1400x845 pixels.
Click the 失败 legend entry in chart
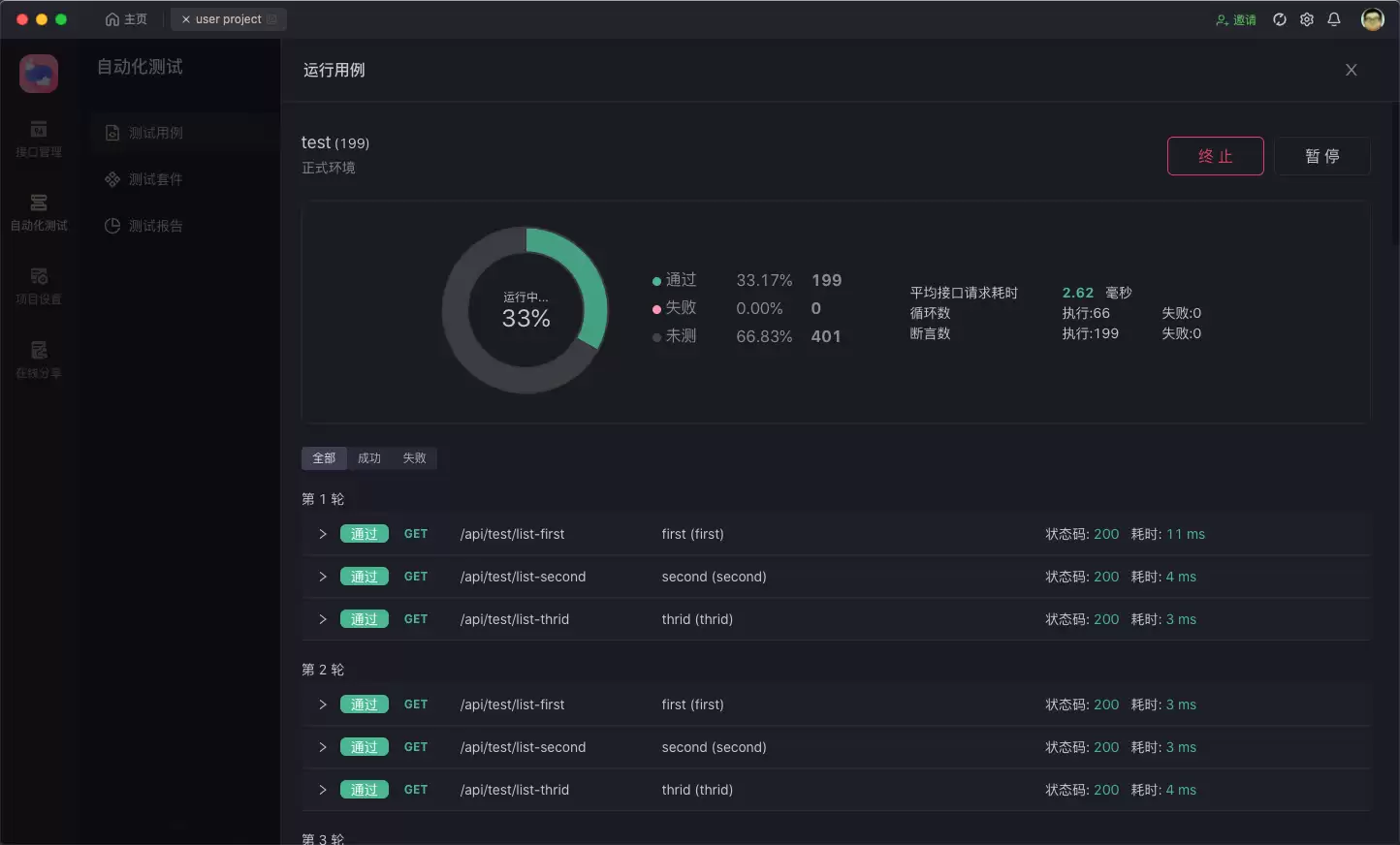point(675,308)
